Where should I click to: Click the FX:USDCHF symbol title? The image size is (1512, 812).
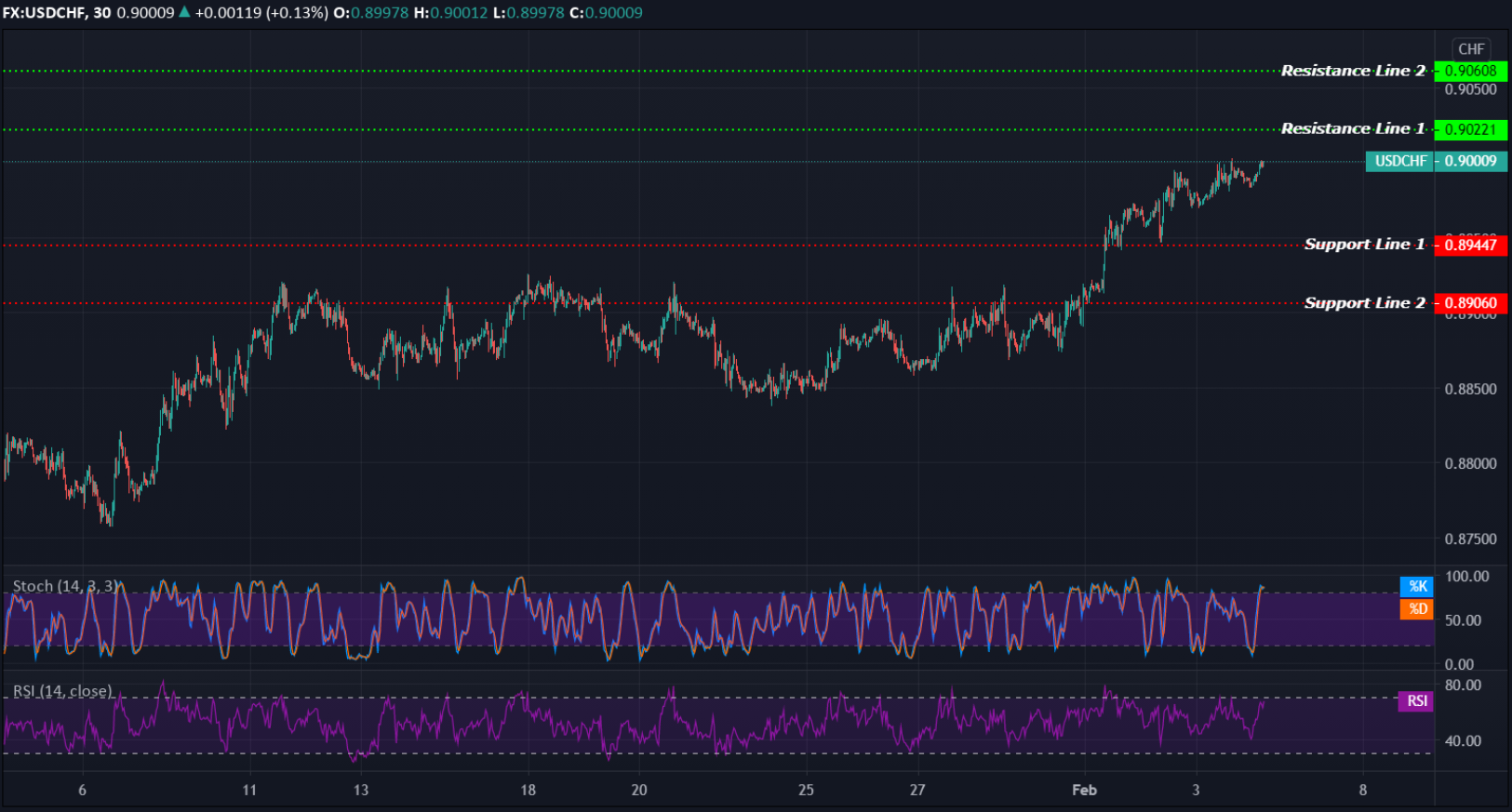pos(44,13)
